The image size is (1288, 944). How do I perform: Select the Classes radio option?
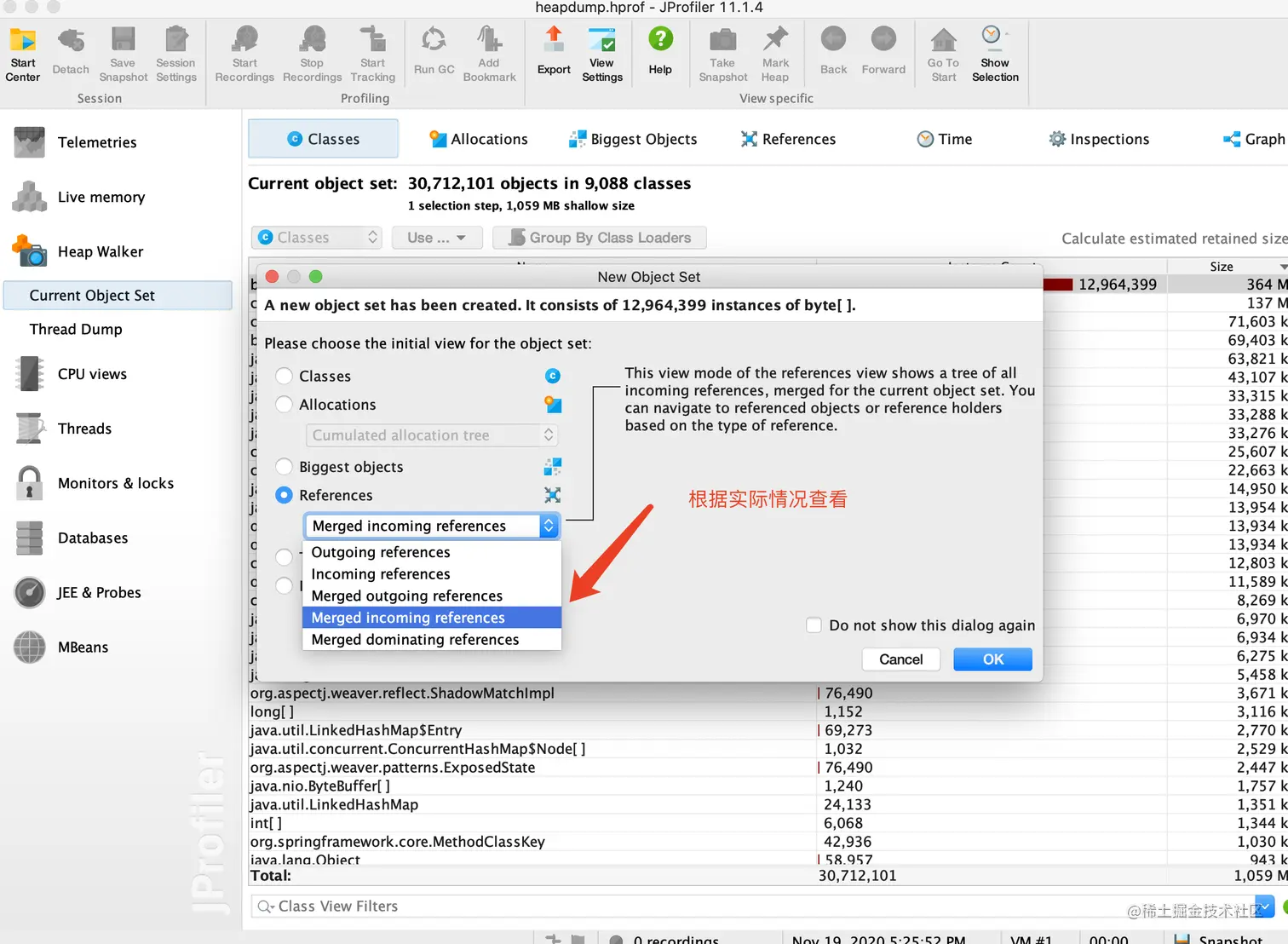pyautogui.click(x=285, y=376)
